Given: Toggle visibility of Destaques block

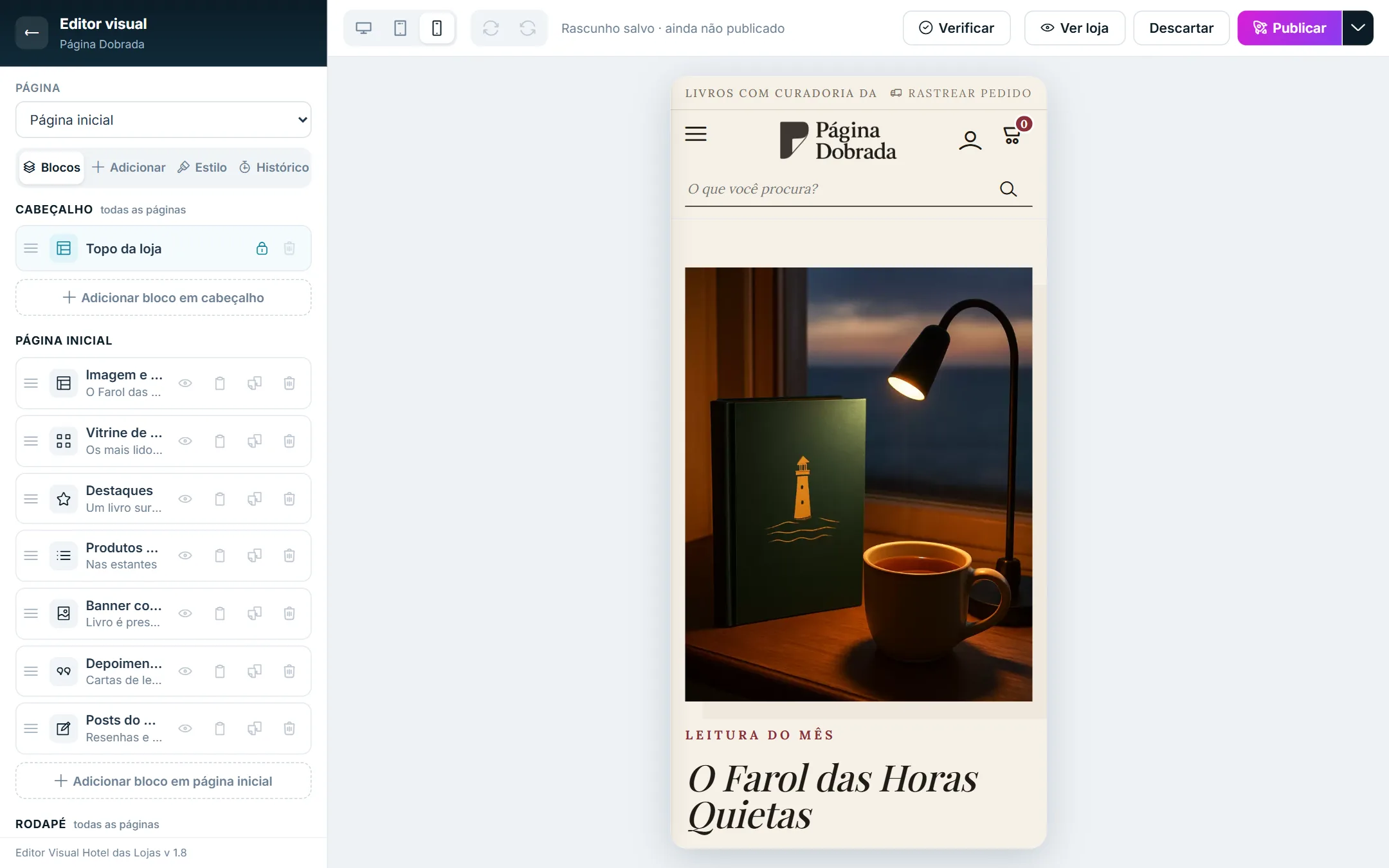Looking at the screenshot, I should (x=185, y=499).
